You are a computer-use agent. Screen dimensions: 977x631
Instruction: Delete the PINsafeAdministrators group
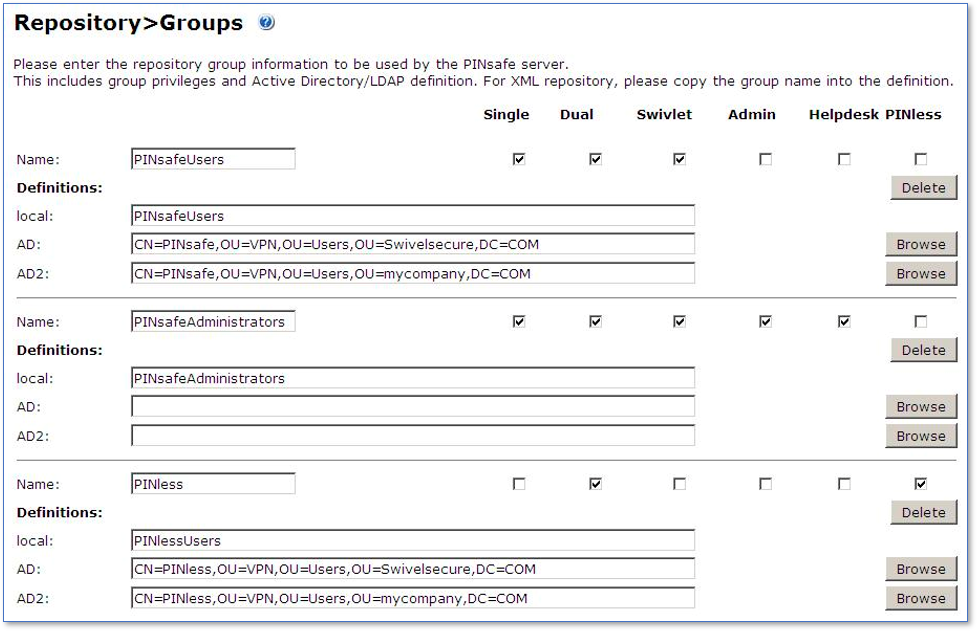tap(923, 350)
